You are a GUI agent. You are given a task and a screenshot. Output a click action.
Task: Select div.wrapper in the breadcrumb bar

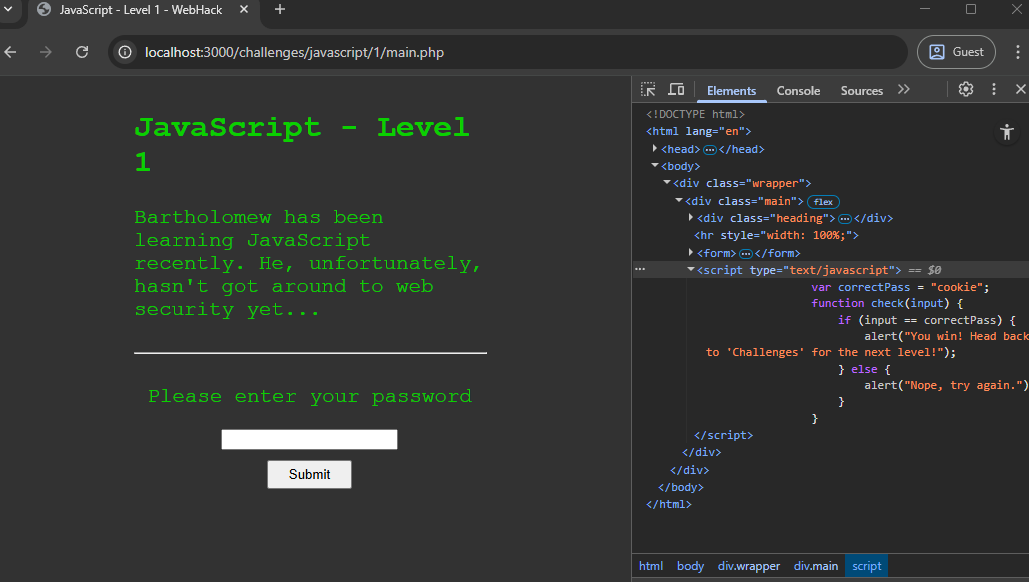(x=748, y=566)
